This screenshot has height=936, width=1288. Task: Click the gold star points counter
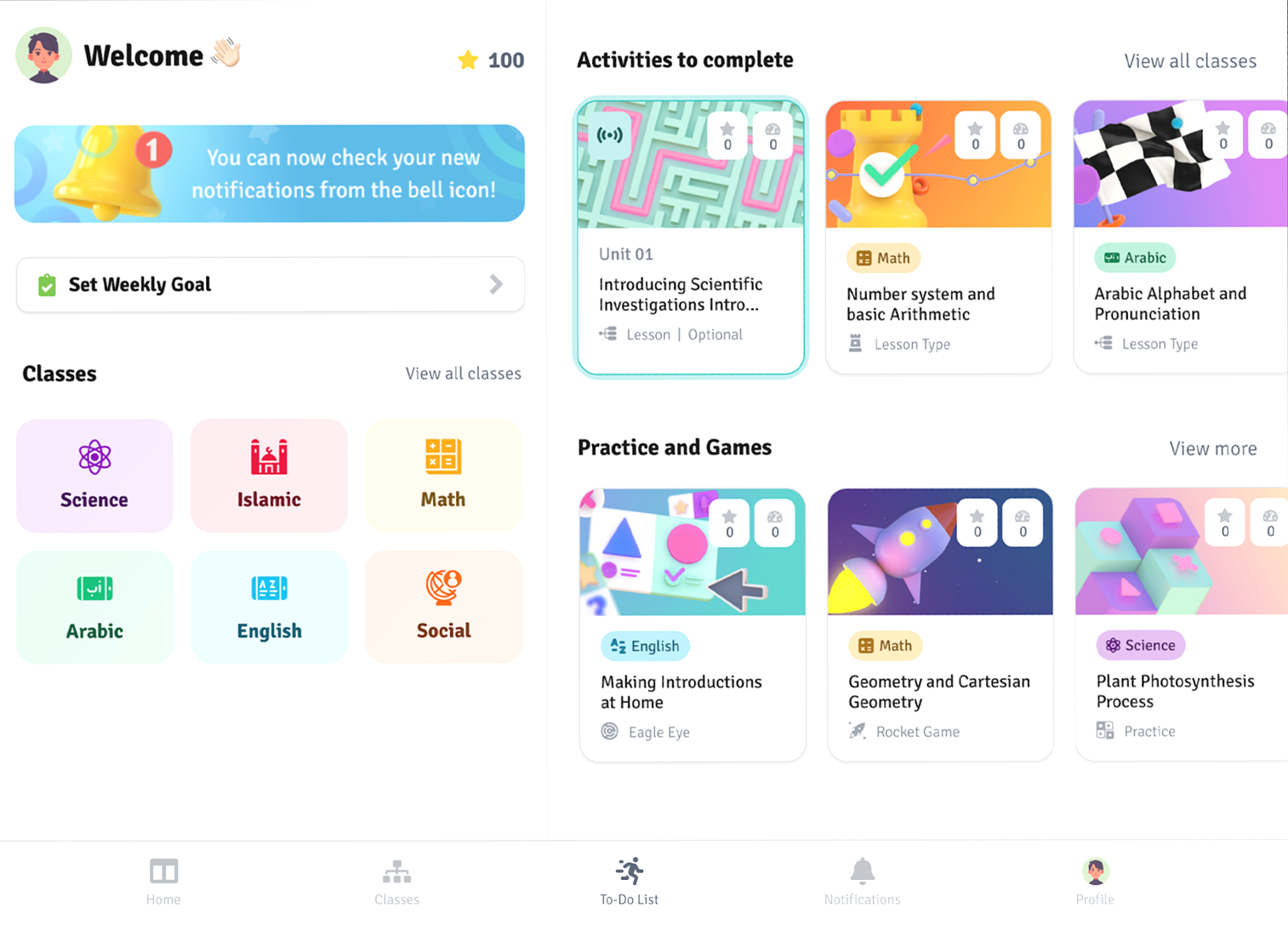tap(491, 60)
